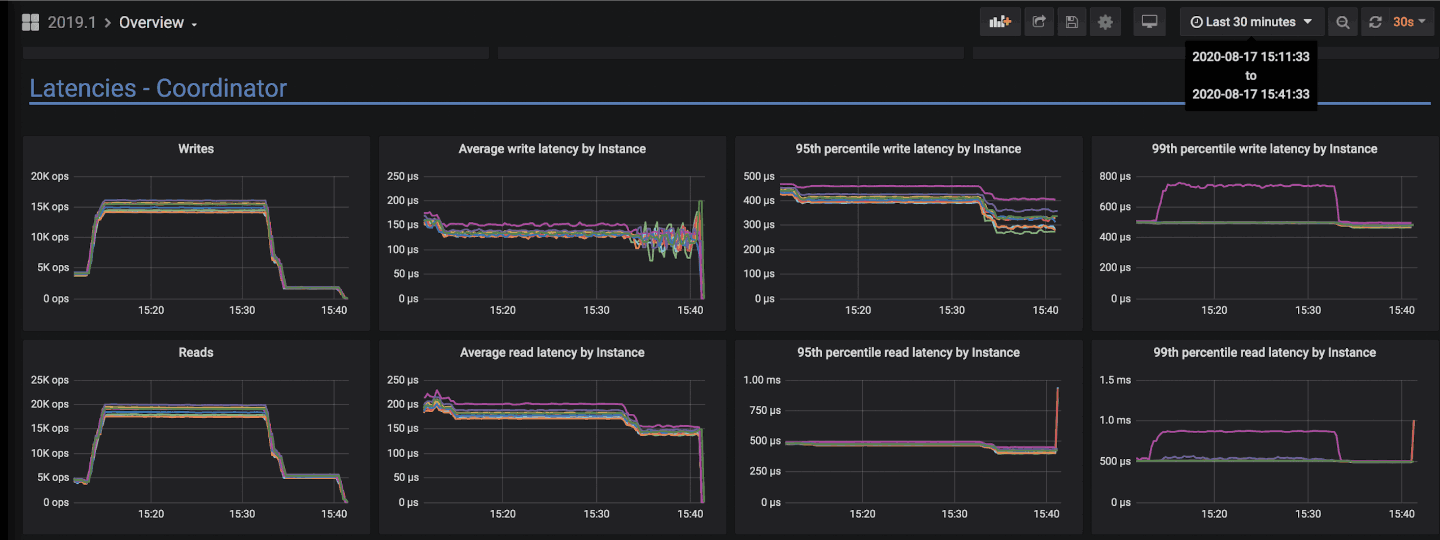Screen dimensions: 1440x540
Task: Click Average read latency by Instance title
Action: click(552, 353)
